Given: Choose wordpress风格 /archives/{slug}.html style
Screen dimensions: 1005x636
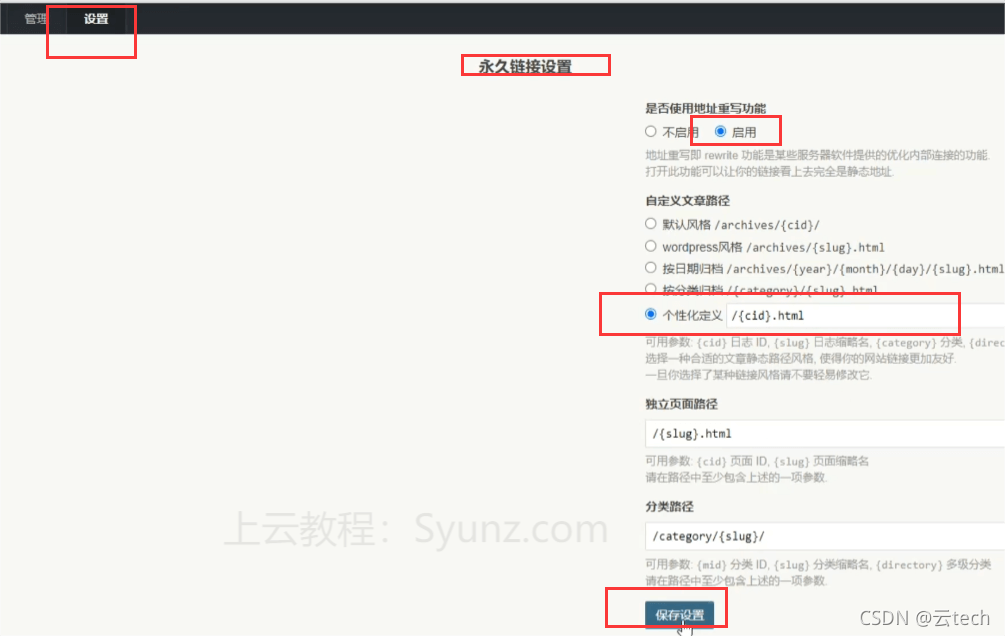Looking at the screenshot, I should pos(650,246).
